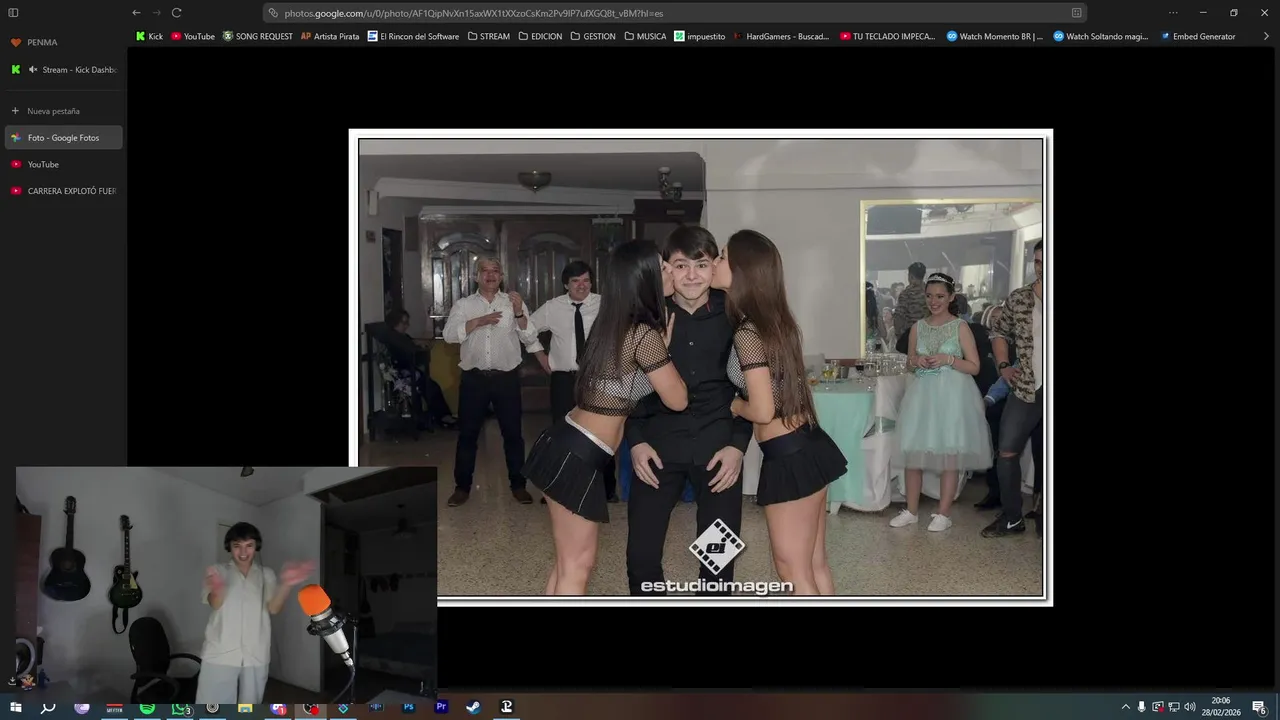The height and width of the screenshot is (720, 1280).
Task: Open Watch Soltando magi... bookmark
Action: [1101, 36]
